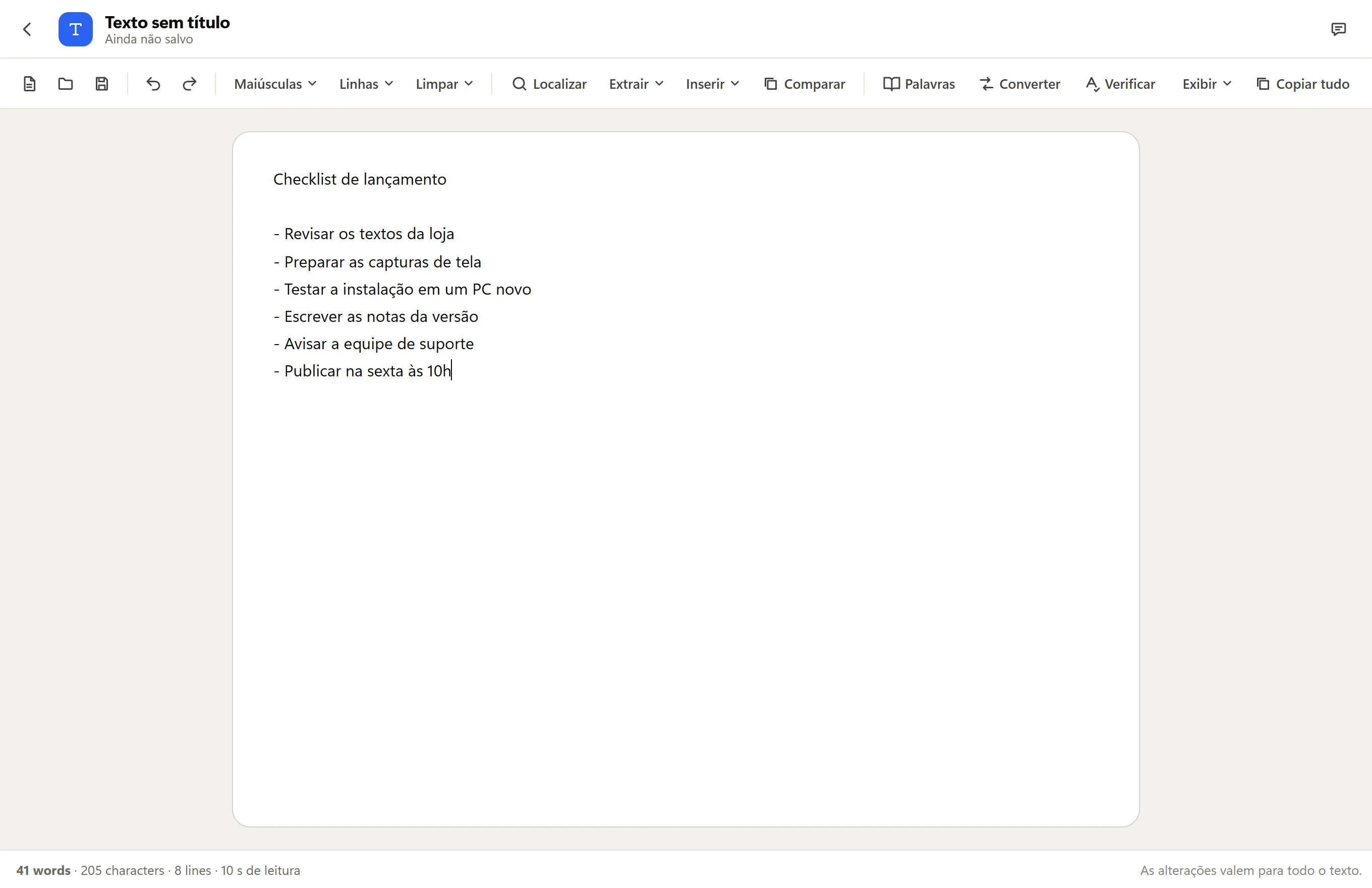The image size is (1372, 888).
Task: Open the Comparar tool
Action: [x=805, y=84]
